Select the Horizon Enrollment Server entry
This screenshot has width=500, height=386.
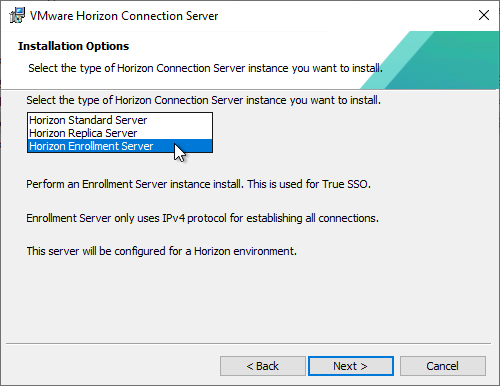pos(120,146)
